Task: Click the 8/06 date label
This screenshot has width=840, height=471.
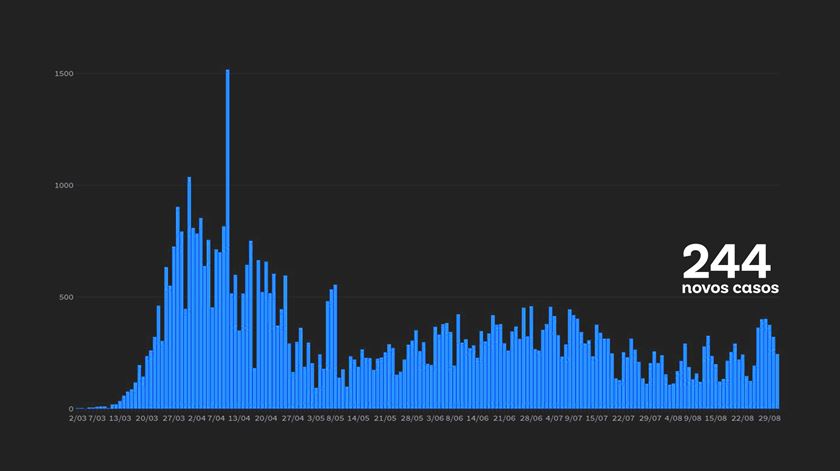Action: 454,418
